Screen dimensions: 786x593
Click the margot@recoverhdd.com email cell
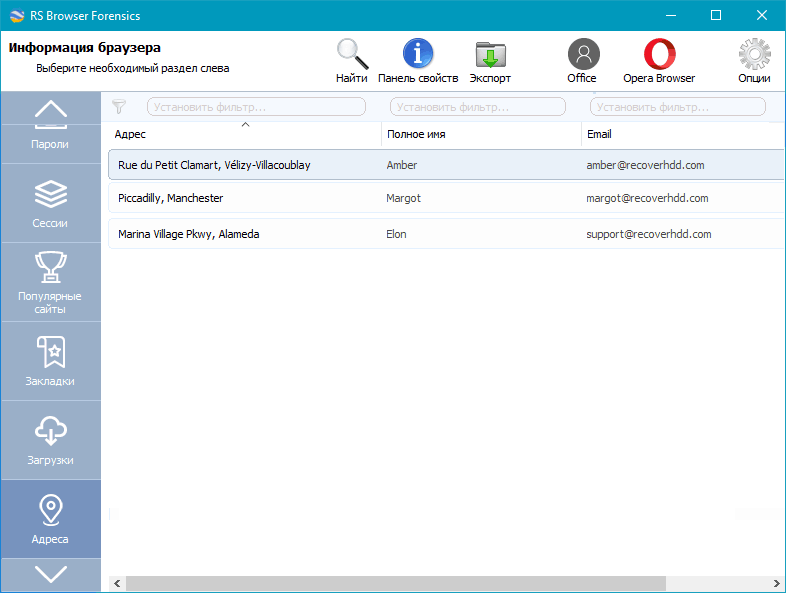tap(647, 198)
